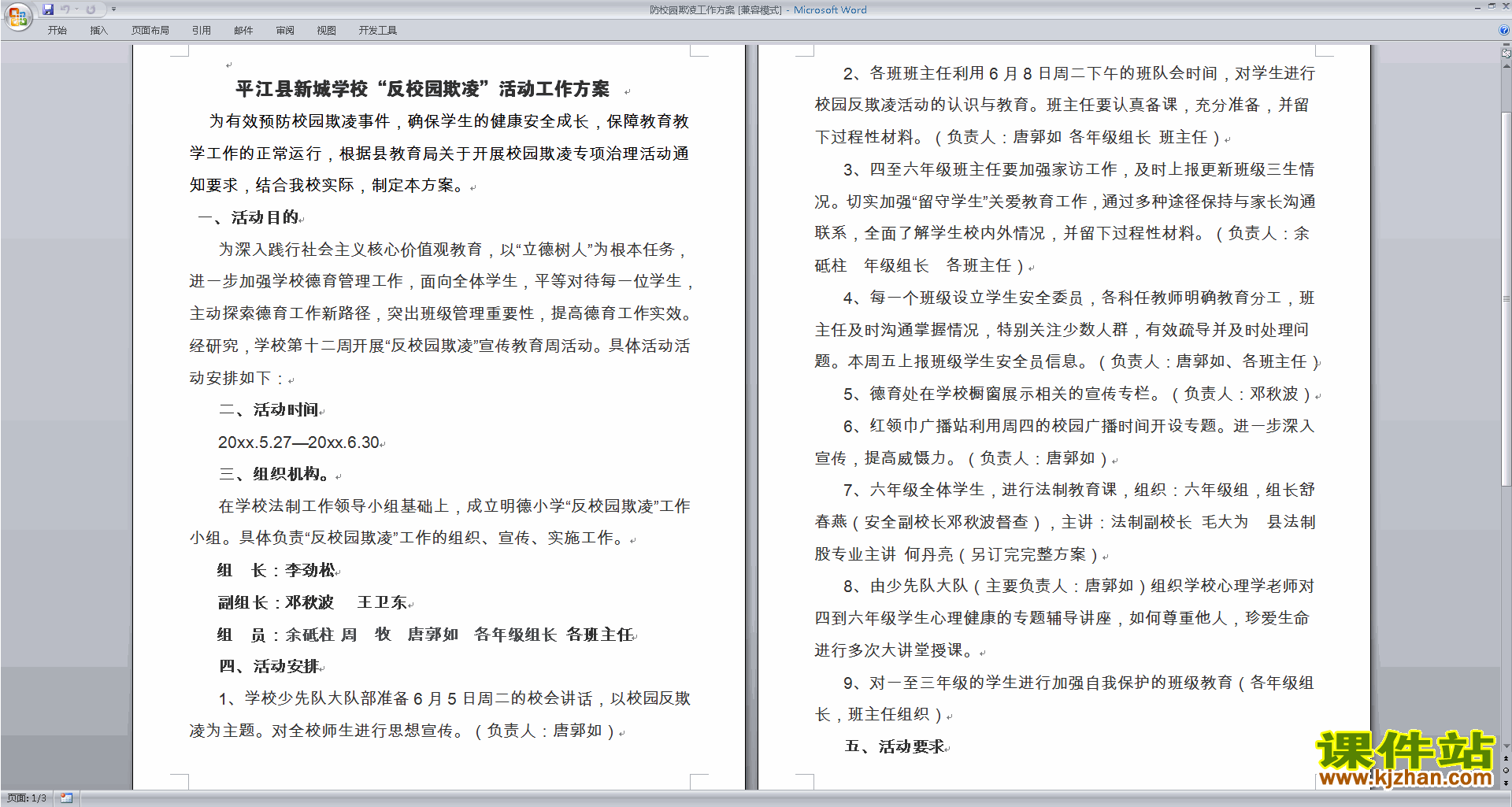
Task: Click item 2、各班班主任利用 6 月 8 日
Action: [x=1065, y=105]
